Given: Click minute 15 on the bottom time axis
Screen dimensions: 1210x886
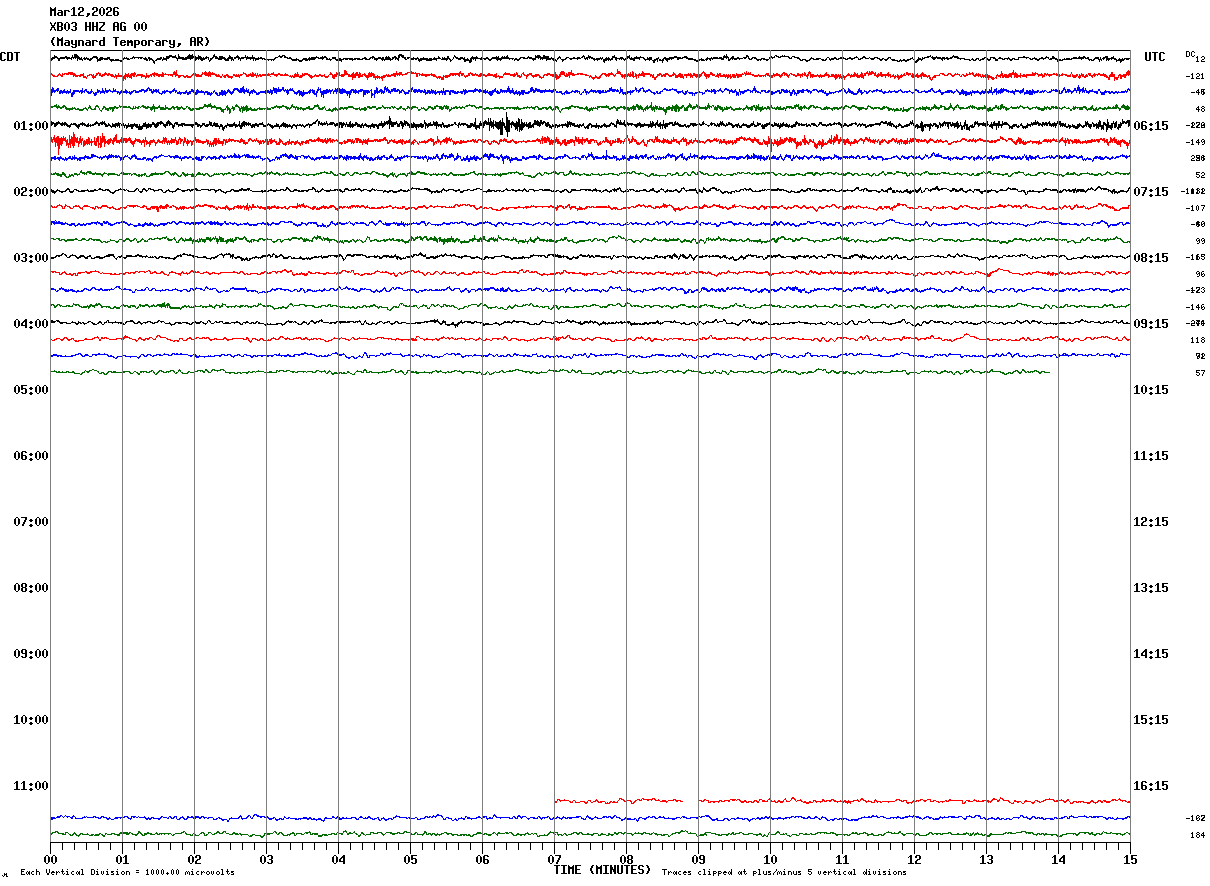Looking at the screenshot, I should (1130, 859).
